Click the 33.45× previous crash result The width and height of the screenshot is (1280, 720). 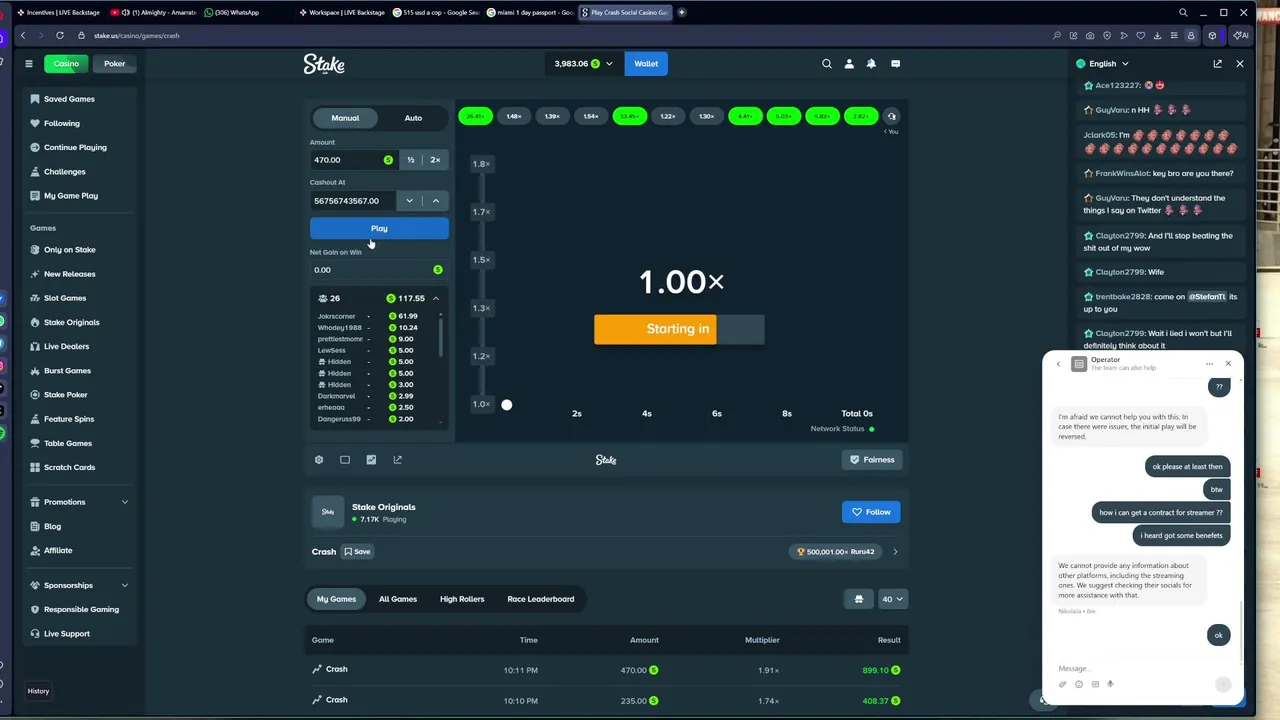(x=629, y=116)
